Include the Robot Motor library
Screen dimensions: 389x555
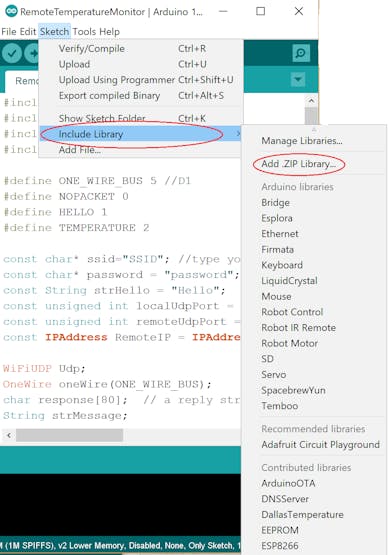(289, 343)
